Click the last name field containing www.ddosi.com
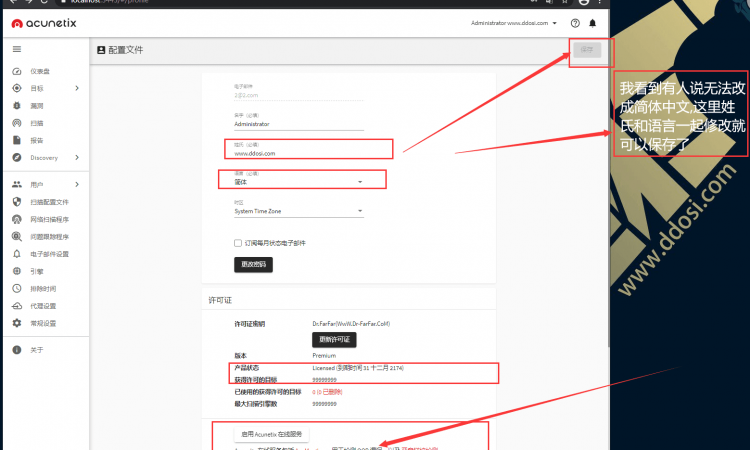Image resolution: width=750 pixels, height=450 pixels. [299, 153]
